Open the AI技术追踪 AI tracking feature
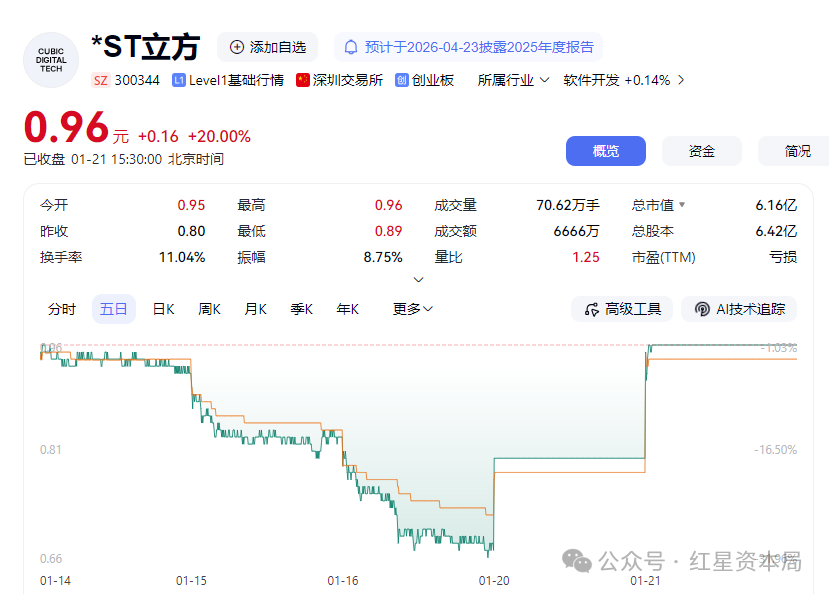Image resolution: width=829 pixels, height=594 pixels. tap(738, 309)
